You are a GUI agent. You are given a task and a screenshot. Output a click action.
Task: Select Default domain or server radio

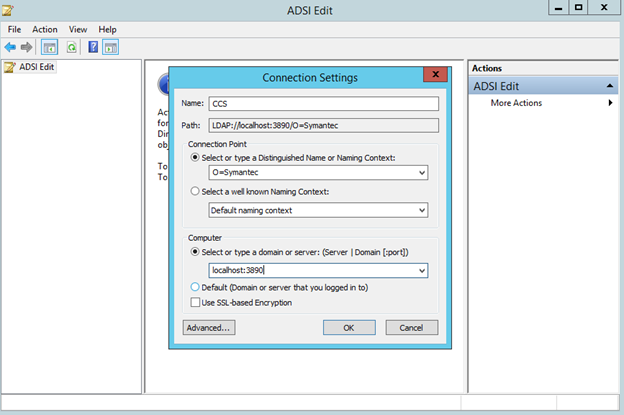point(195,288)
